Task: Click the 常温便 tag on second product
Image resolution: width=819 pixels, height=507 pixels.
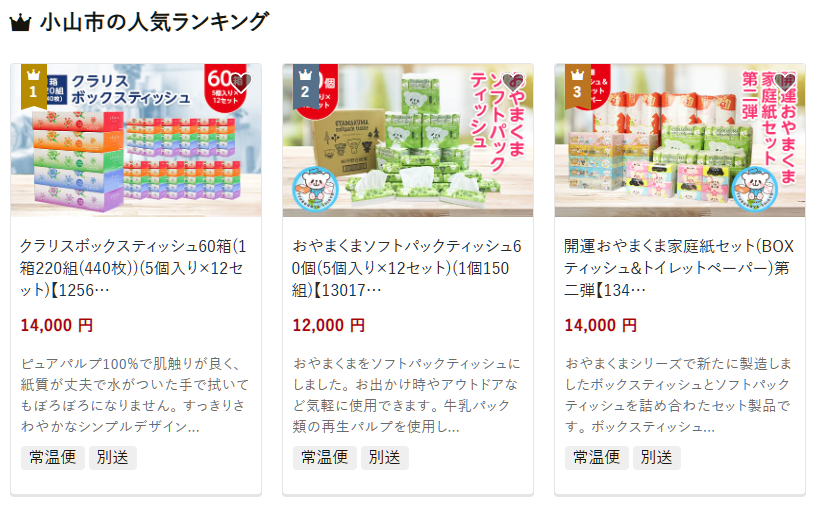Action: coord(325,458)
